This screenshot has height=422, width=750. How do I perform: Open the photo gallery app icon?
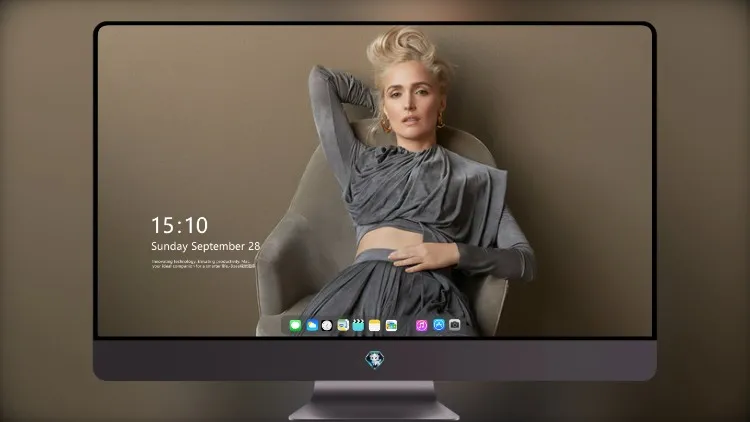pyautogui.click(x=391, y=326)
